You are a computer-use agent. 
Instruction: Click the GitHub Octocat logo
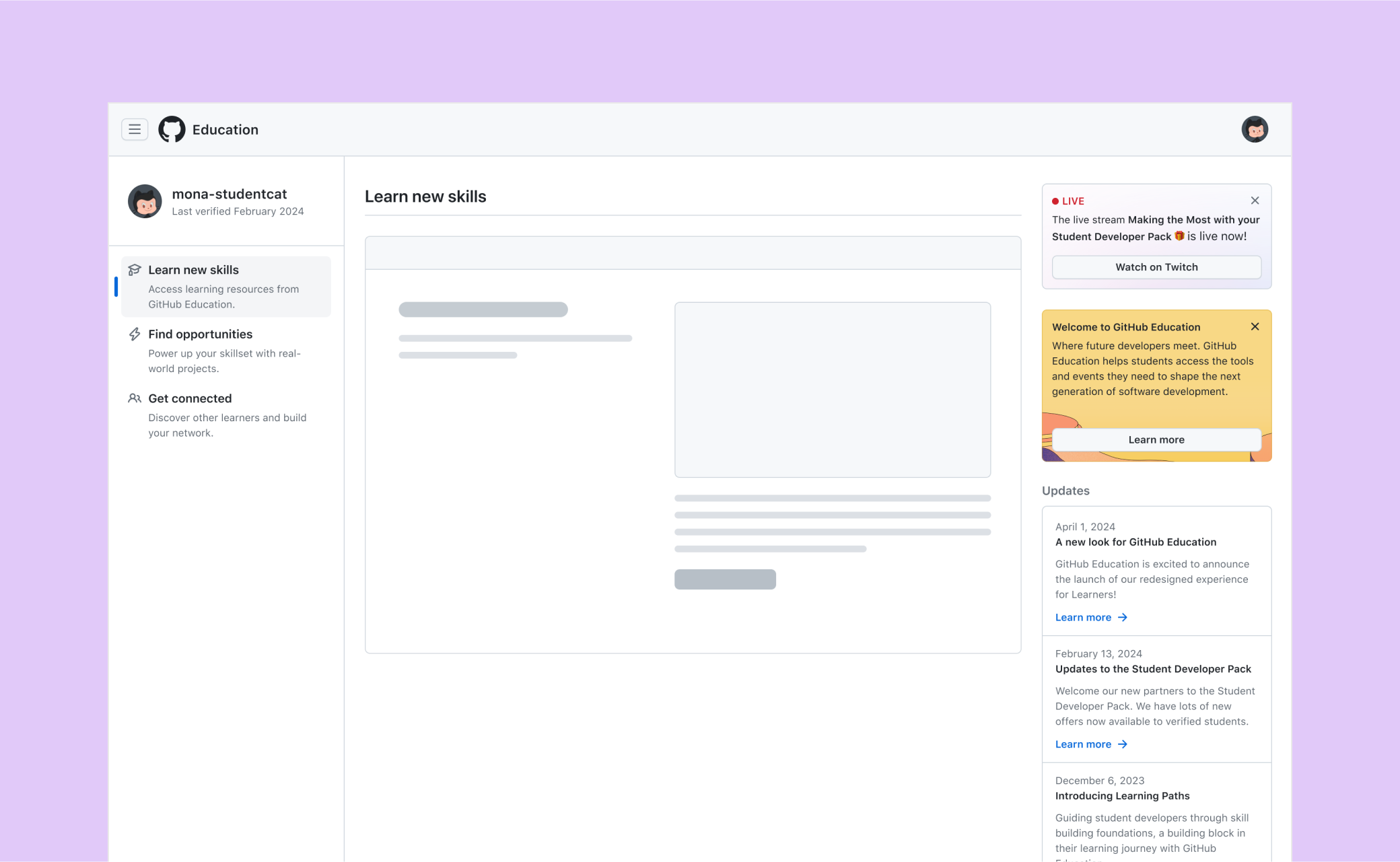pos(172,129)
